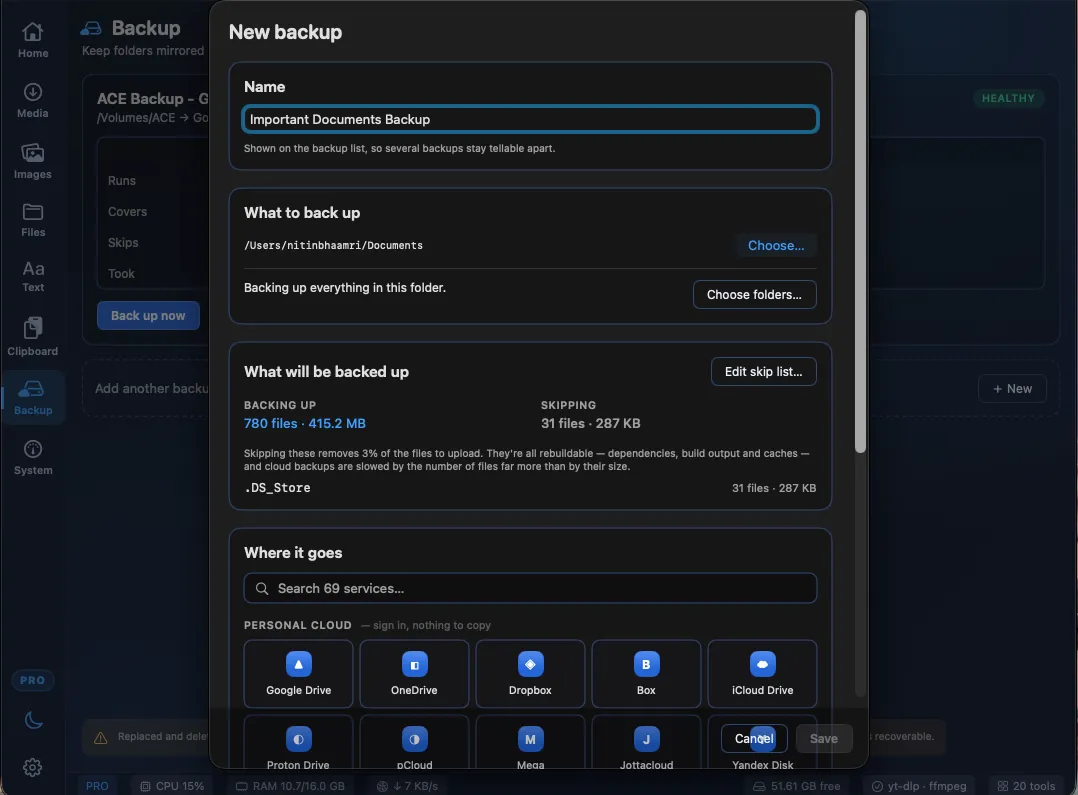Click yt-dlp · ffmpeg status entry
This screenshot has height=795, width=1078.
(918, 786)
